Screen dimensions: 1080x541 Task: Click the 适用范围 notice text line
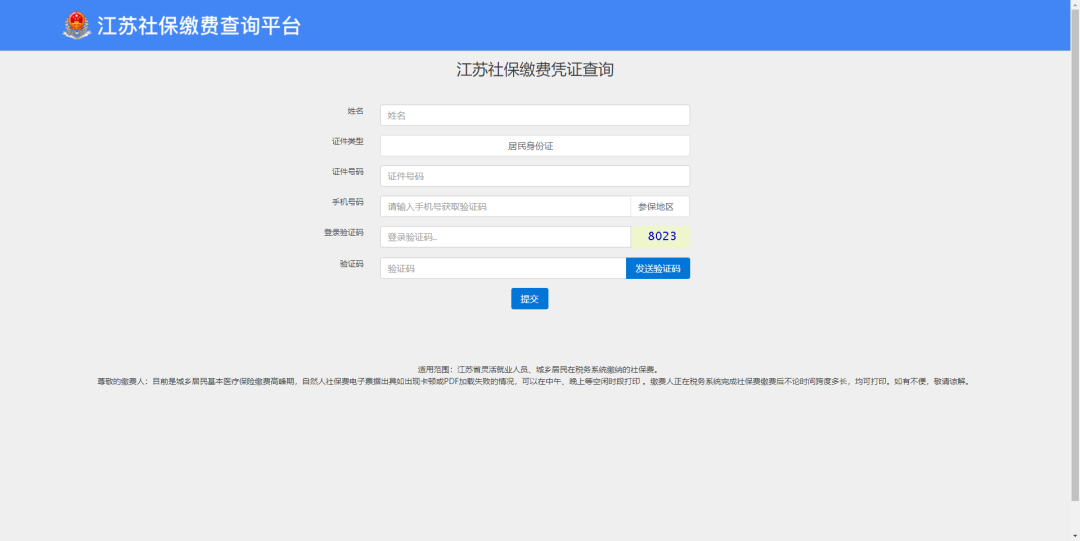537,369
